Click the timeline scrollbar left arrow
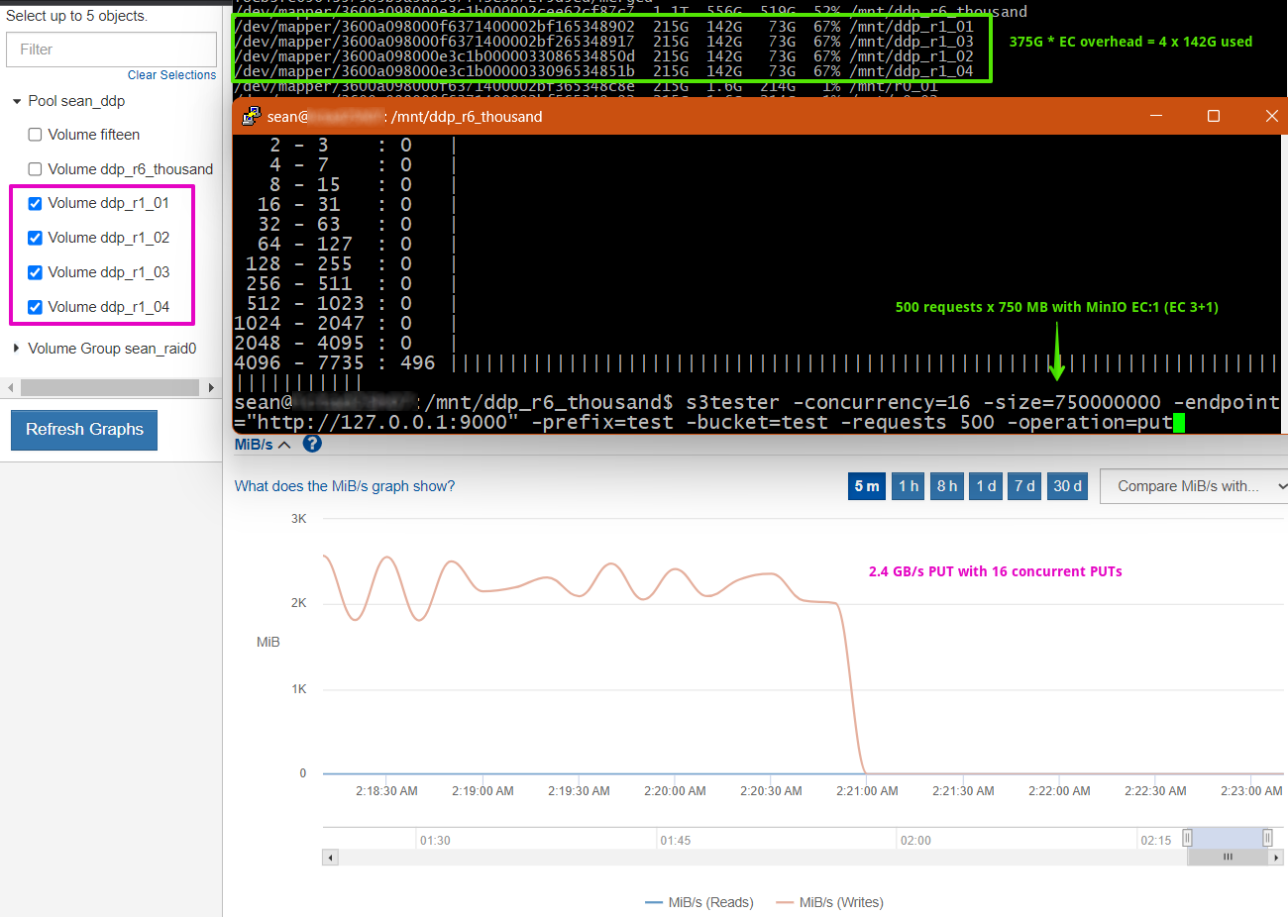 coord(331,857)
